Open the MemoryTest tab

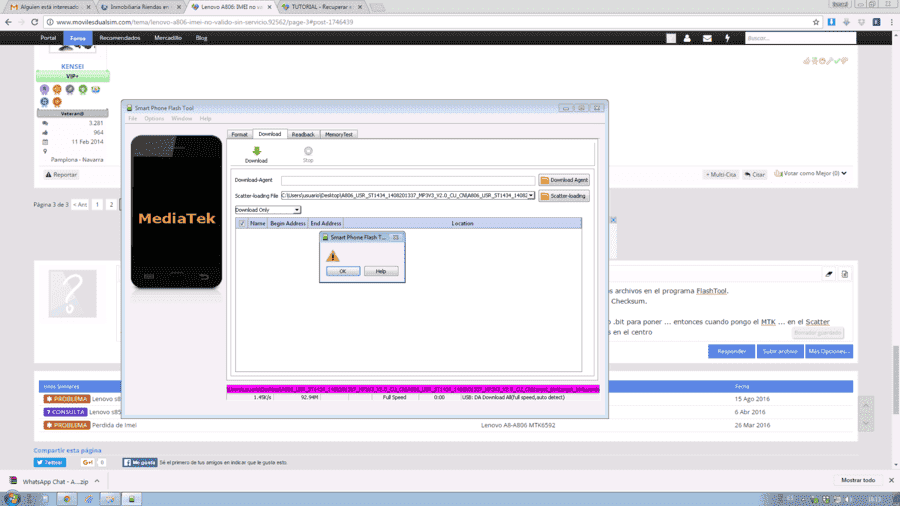pyautogui.click(x=339, y=134)
